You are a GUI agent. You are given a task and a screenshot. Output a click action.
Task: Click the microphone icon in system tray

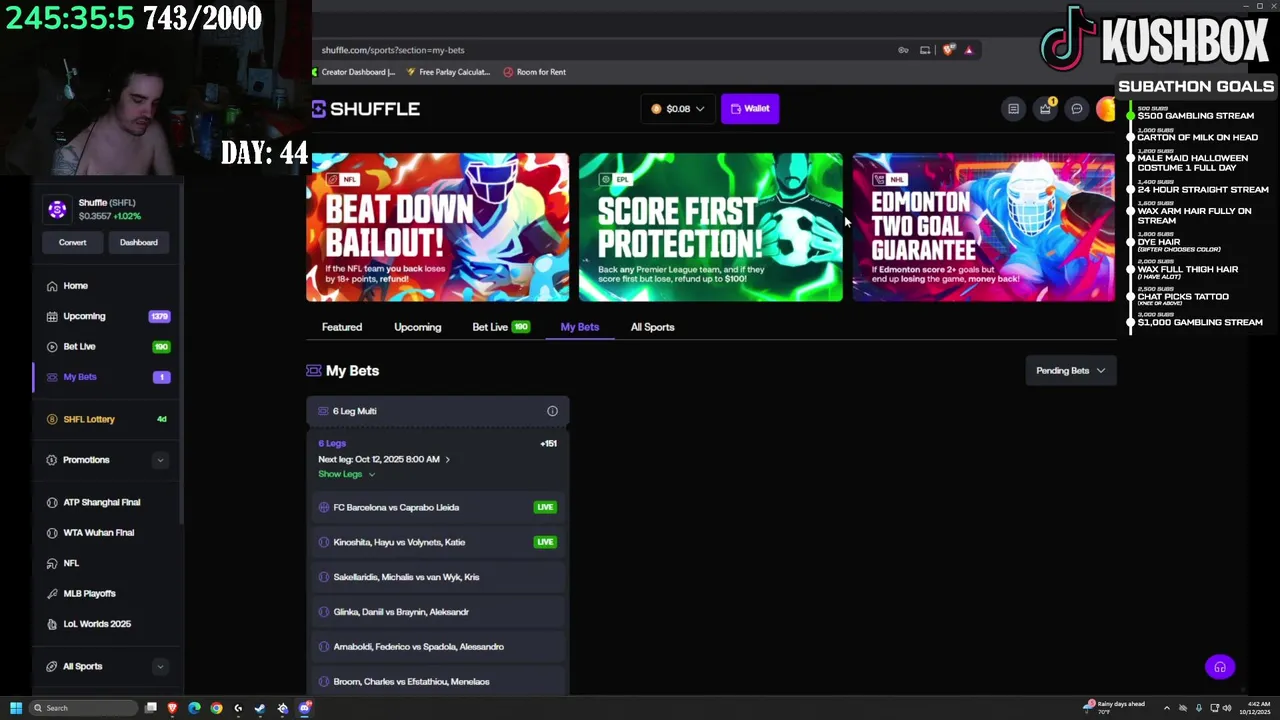tap(1198, 708)
